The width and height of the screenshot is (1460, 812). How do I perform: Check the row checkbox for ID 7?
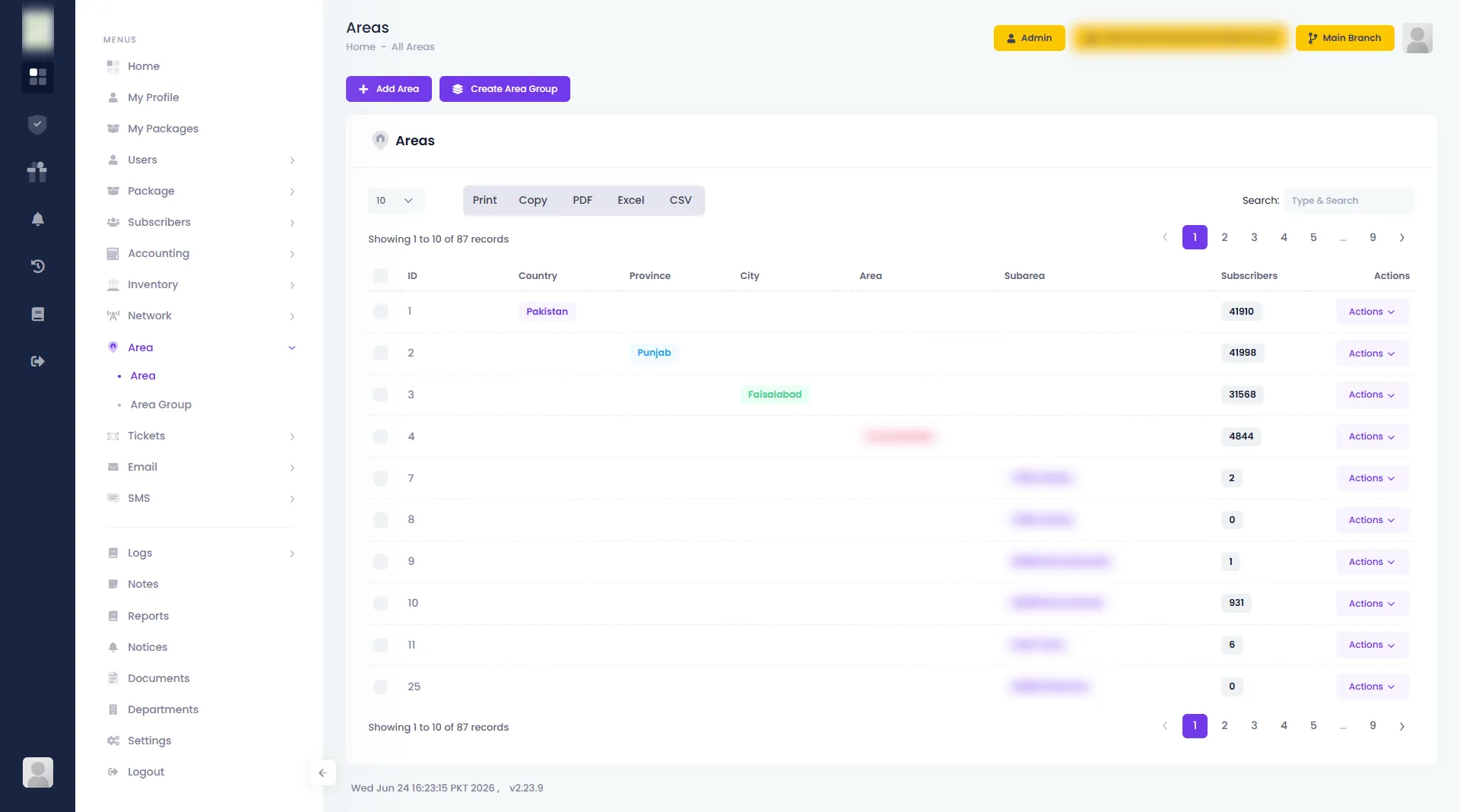click(x=380, y=478)
